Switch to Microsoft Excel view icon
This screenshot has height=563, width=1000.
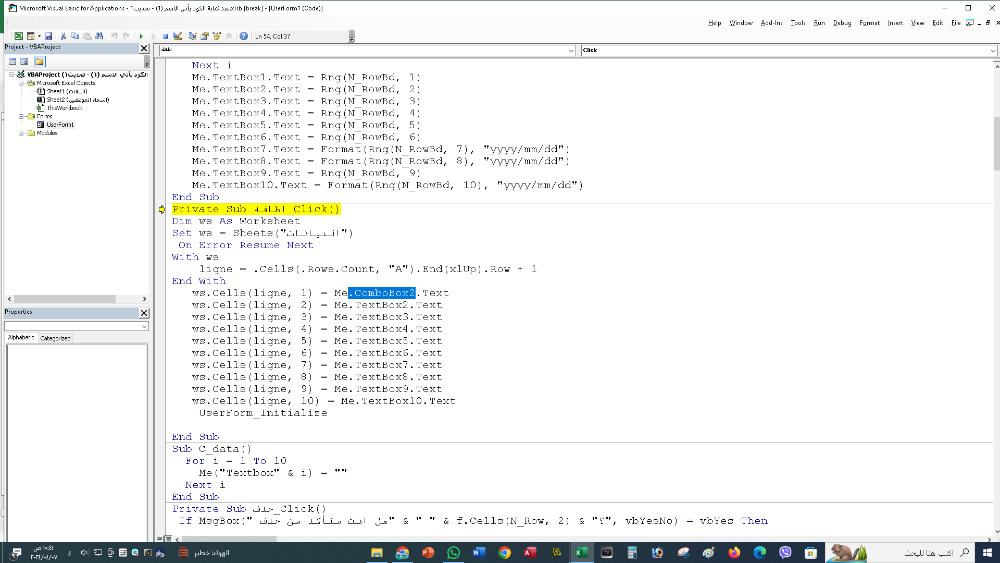click(18, 36)
